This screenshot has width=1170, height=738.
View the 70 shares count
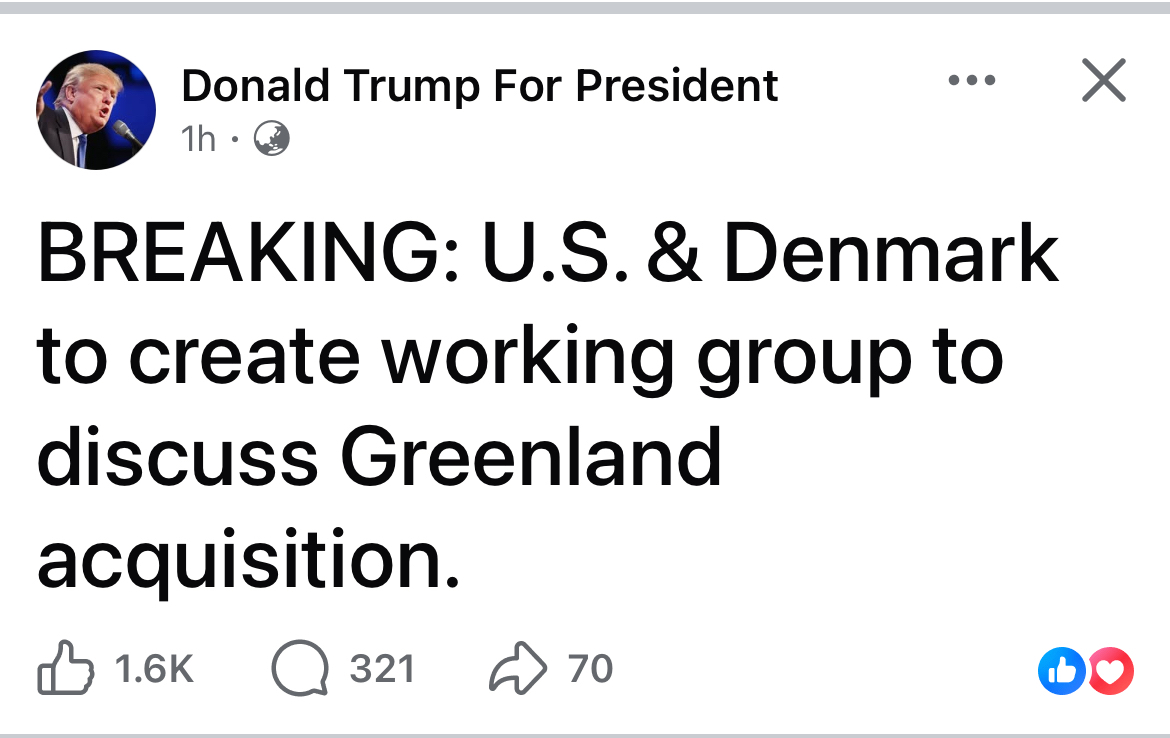[590, 669]
